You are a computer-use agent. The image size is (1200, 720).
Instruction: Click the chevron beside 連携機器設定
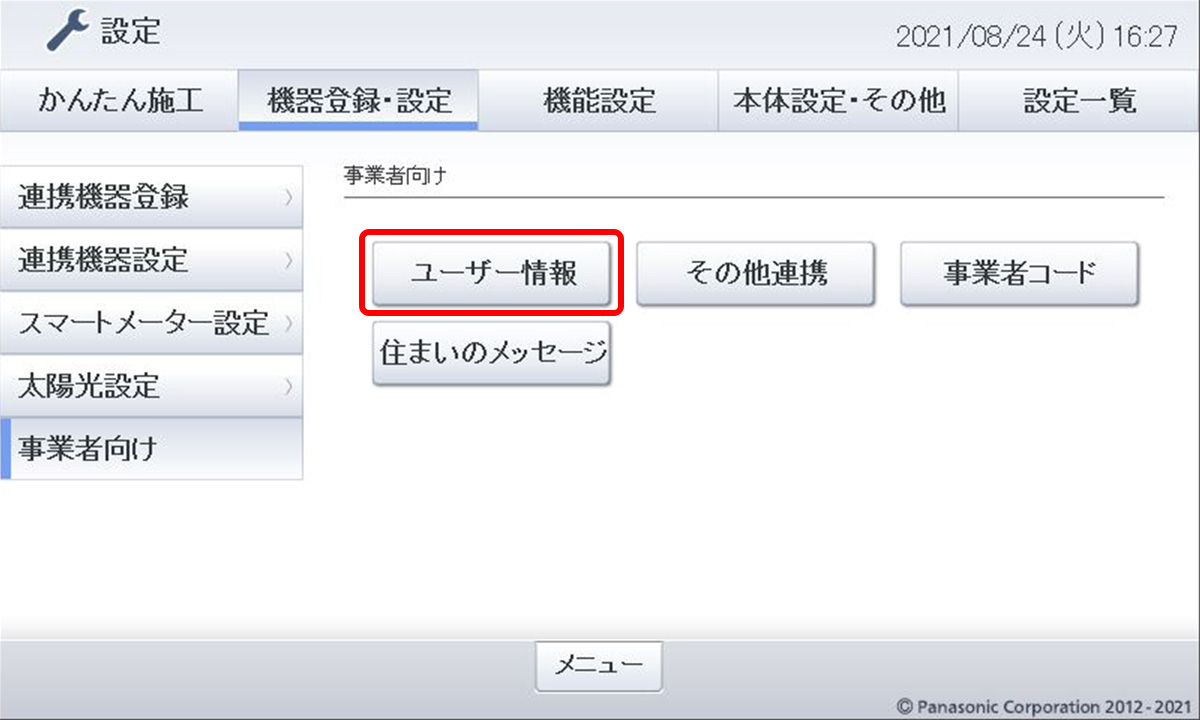pos(288,261)
